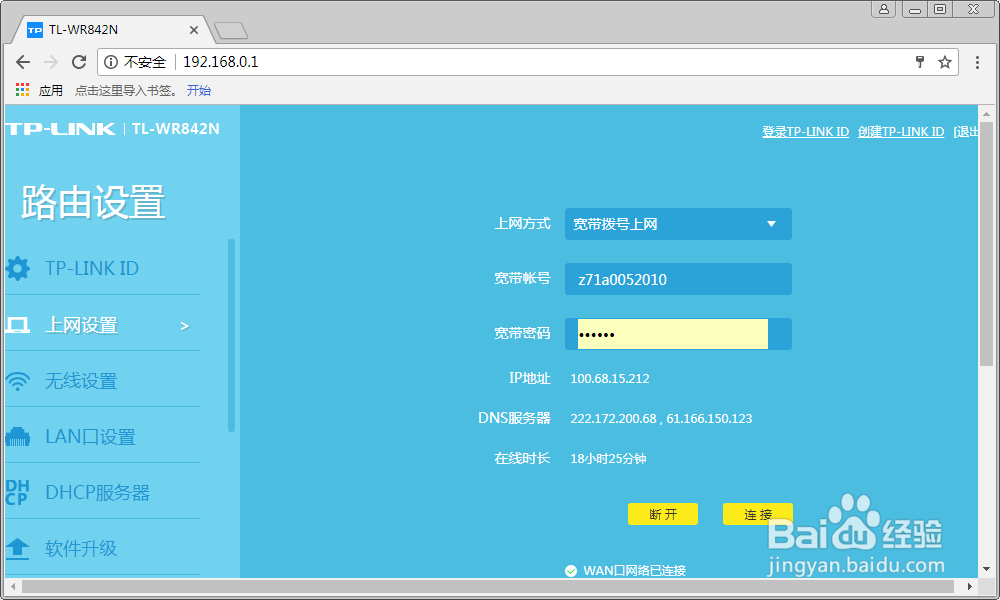The width and height of the screenshot is (1000, 600).
Task: Open TP-LINK ID menu item
Action: [x=92, y=268]
